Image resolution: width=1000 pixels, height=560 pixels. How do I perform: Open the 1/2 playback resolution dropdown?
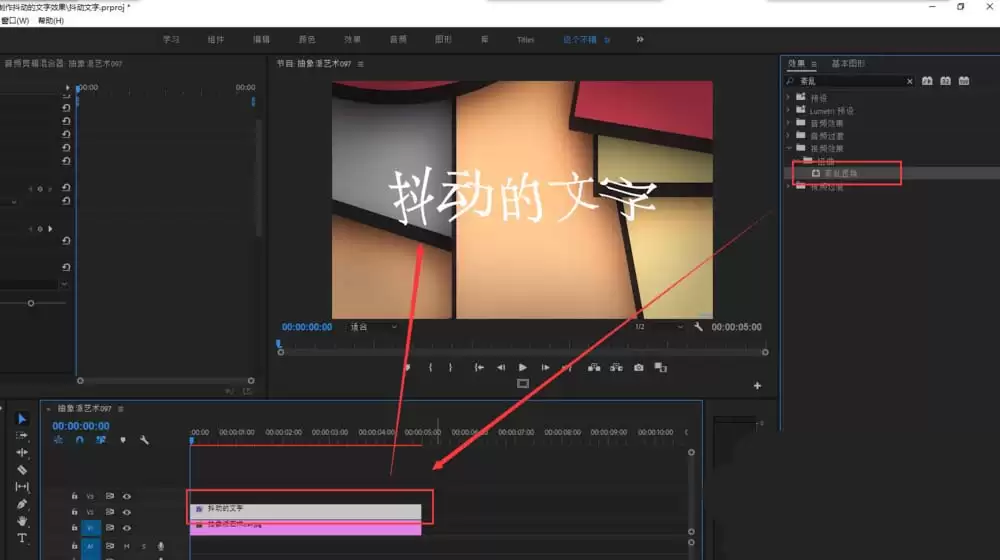pos(658,327)
